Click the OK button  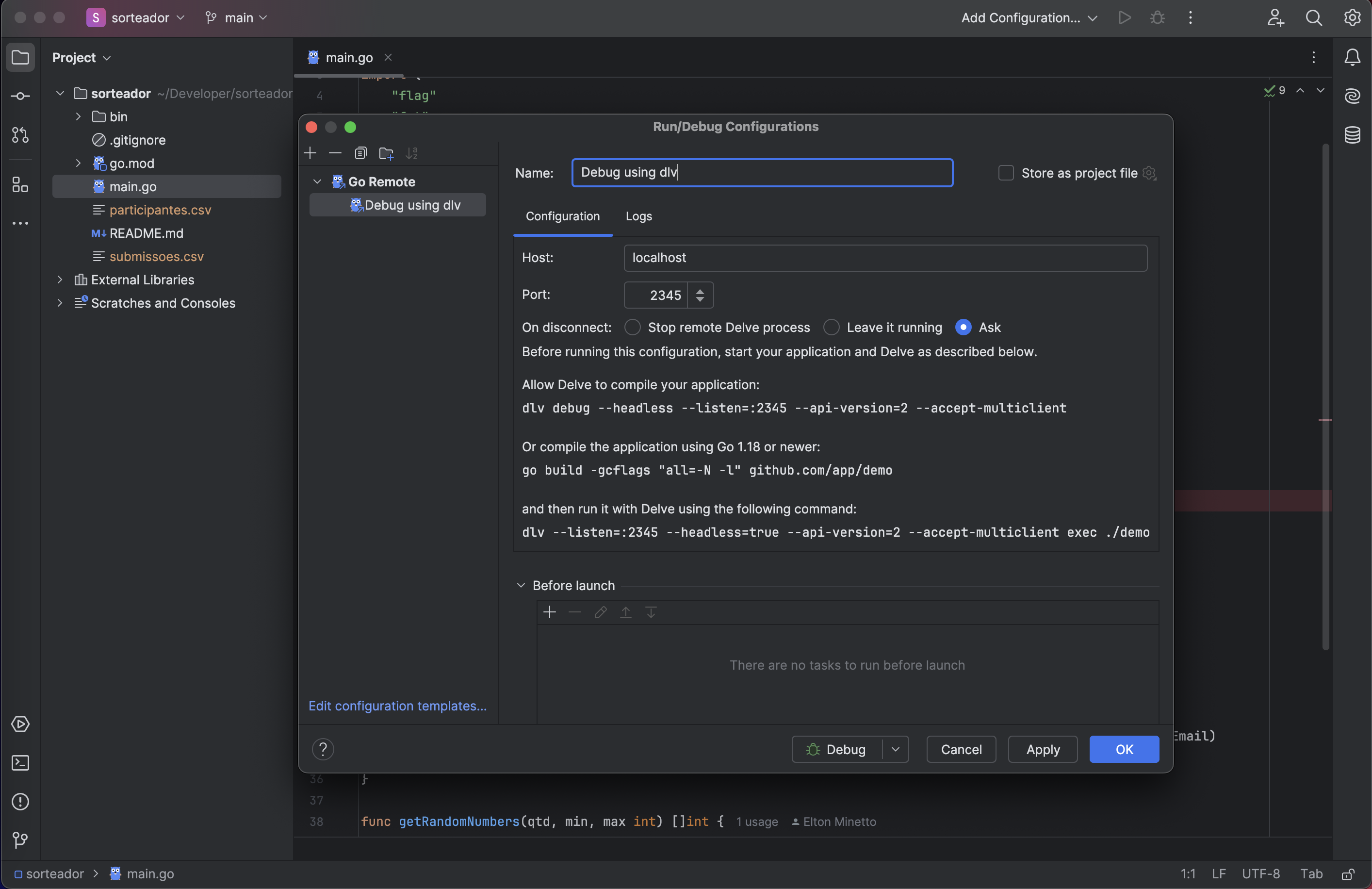pyautogui.click(x=1124, y=749)
